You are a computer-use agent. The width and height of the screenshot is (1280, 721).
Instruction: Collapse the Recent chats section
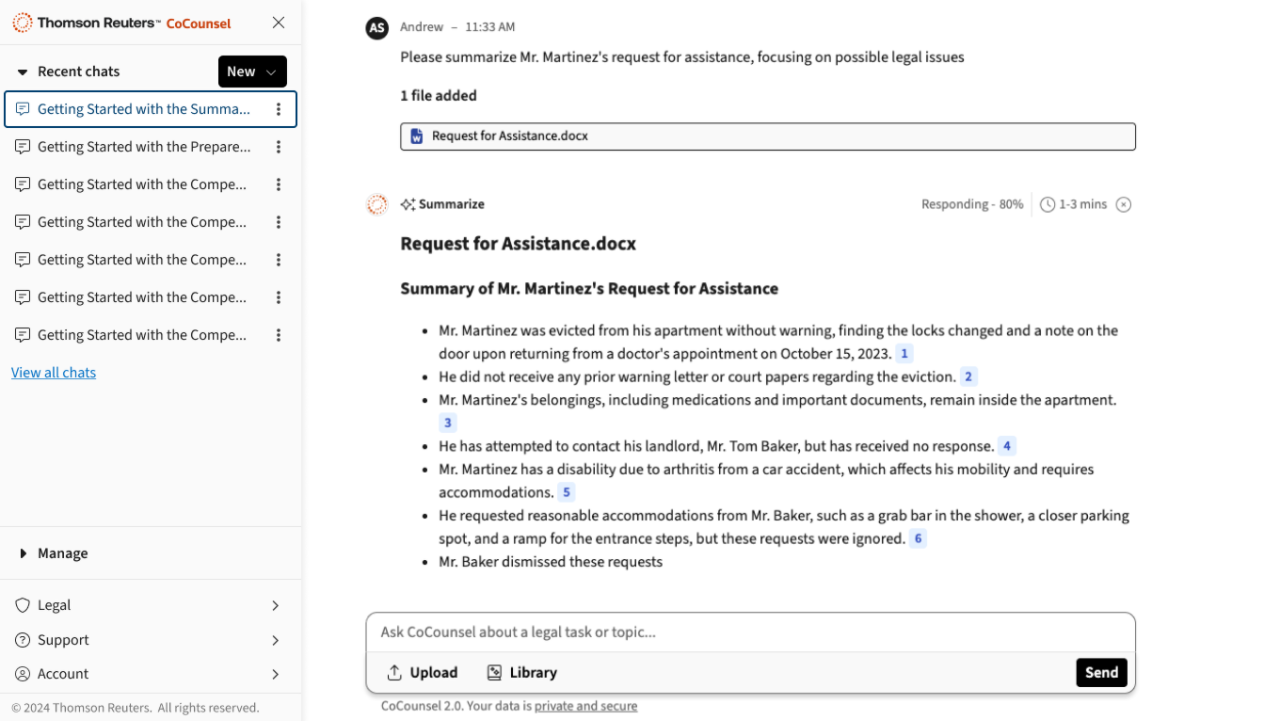[23, 72]
